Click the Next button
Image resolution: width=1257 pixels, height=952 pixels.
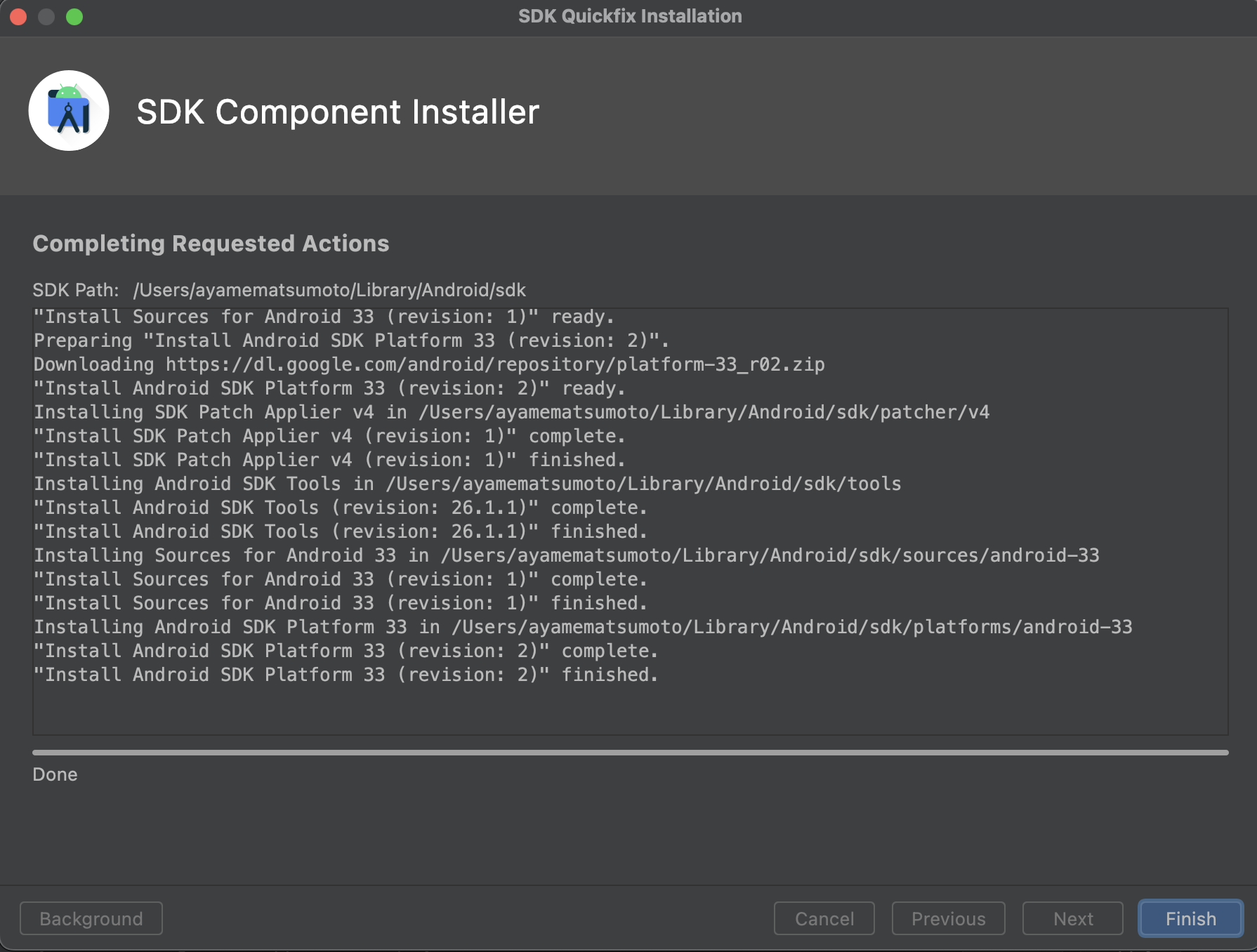(x=1072, y=918)
